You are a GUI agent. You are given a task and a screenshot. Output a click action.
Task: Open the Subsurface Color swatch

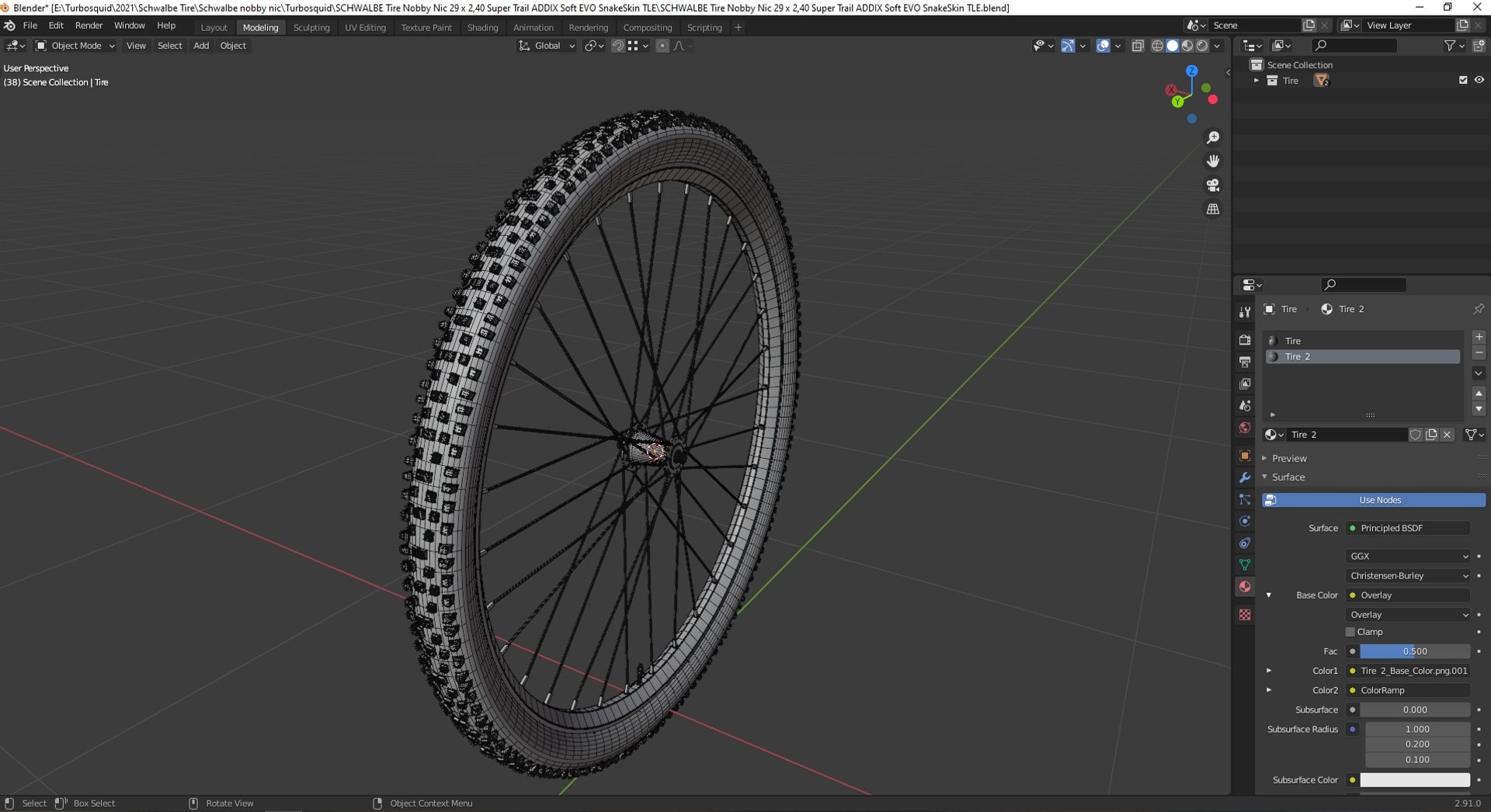point(1415,779)
